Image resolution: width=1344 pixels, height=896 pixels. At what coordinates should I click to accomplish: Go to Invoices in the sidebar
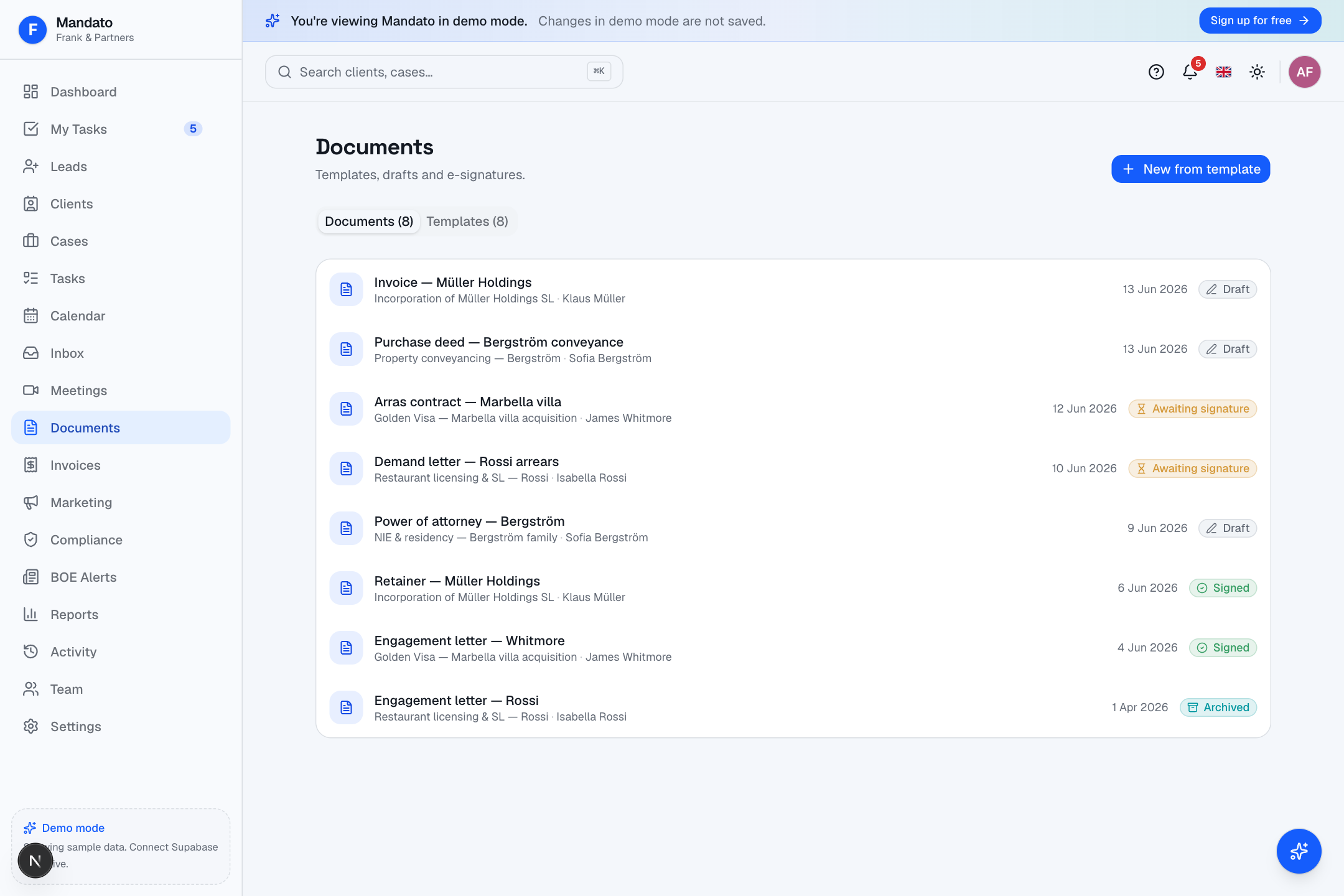pos(121,465)
